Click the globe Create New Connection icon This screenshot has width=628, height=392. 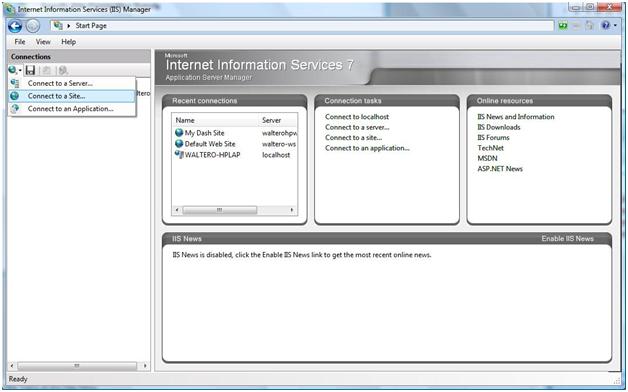12,70
